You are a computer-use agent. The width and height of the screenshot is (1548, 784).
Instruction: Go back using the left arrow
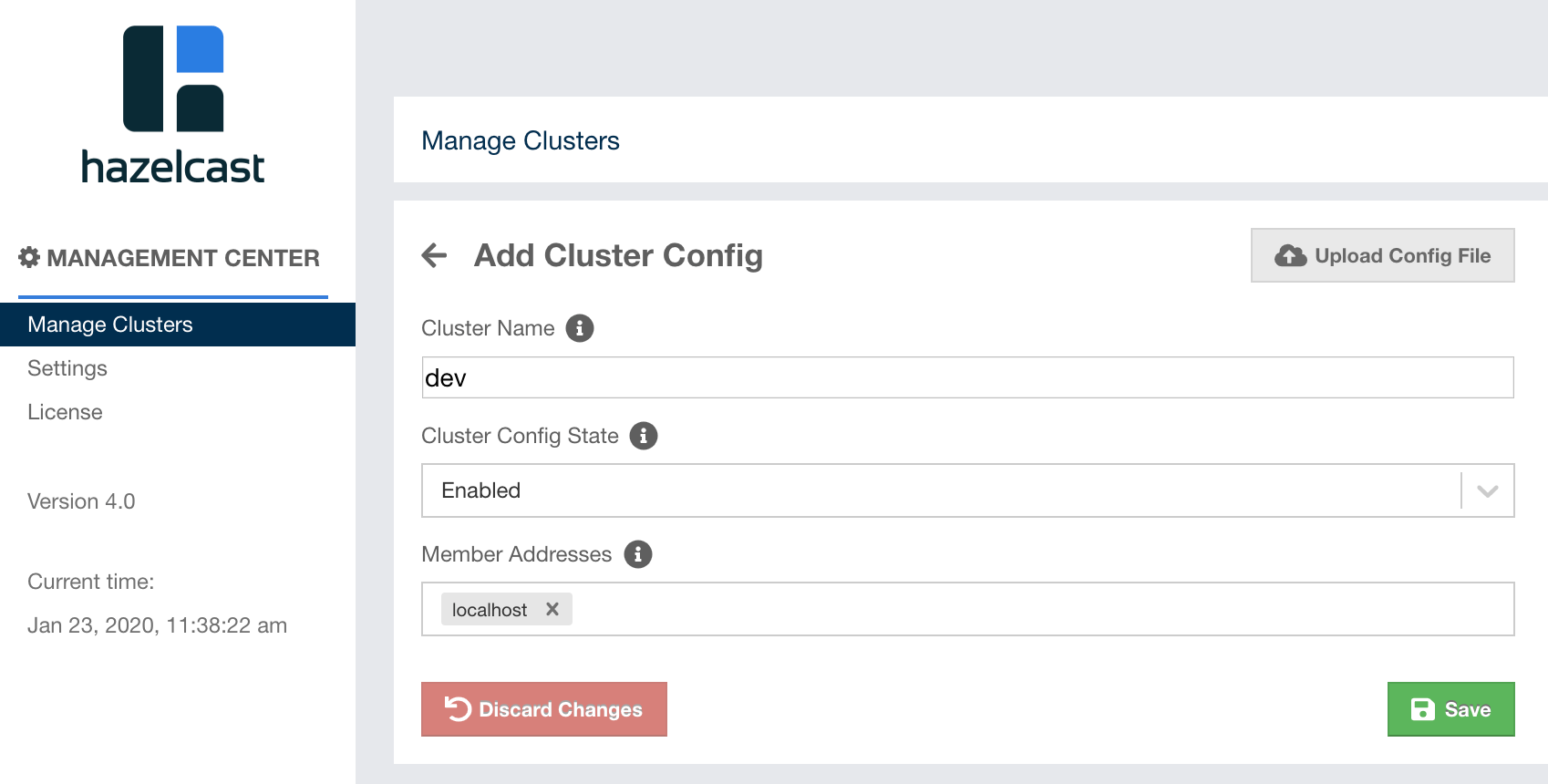click(x=435, y=255)
